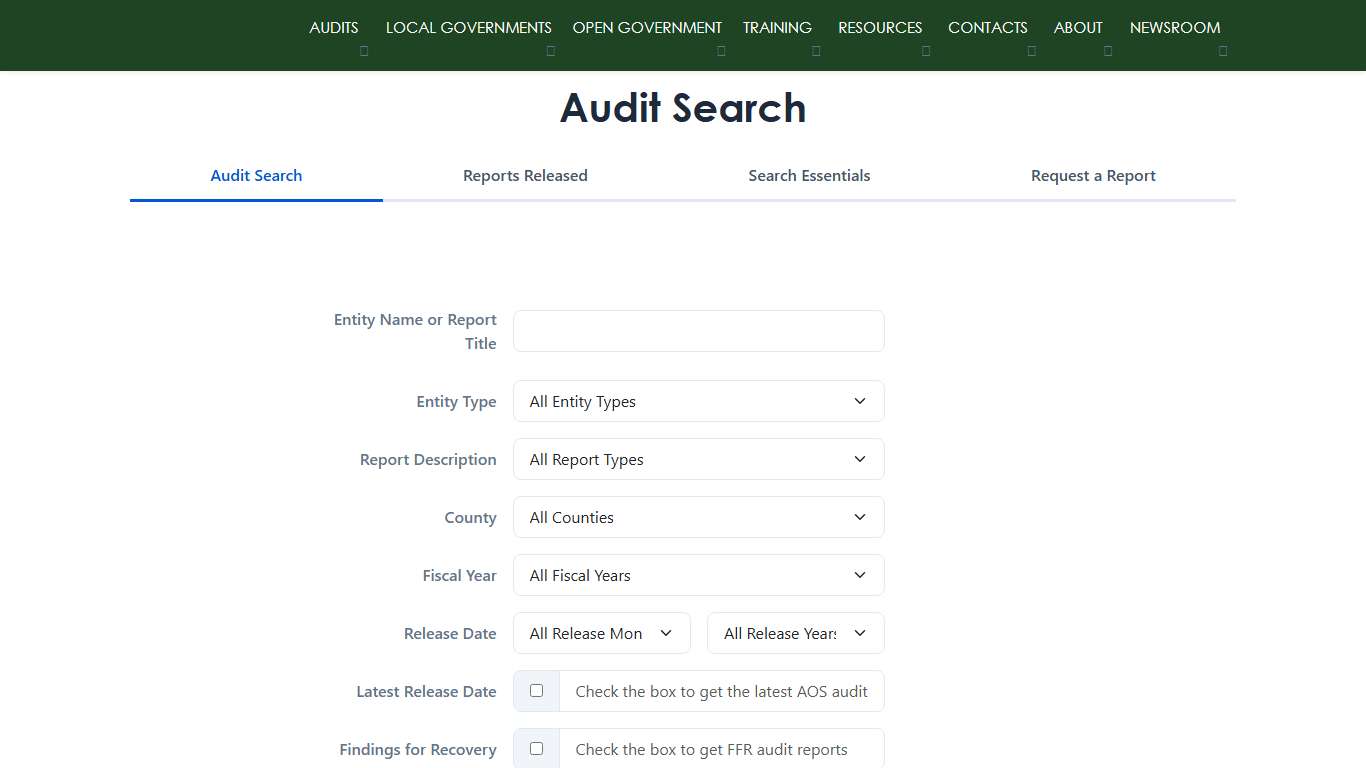Open the AUDITS dropdown toggle icon
The image size is (1366, 768).
[364, 50]
